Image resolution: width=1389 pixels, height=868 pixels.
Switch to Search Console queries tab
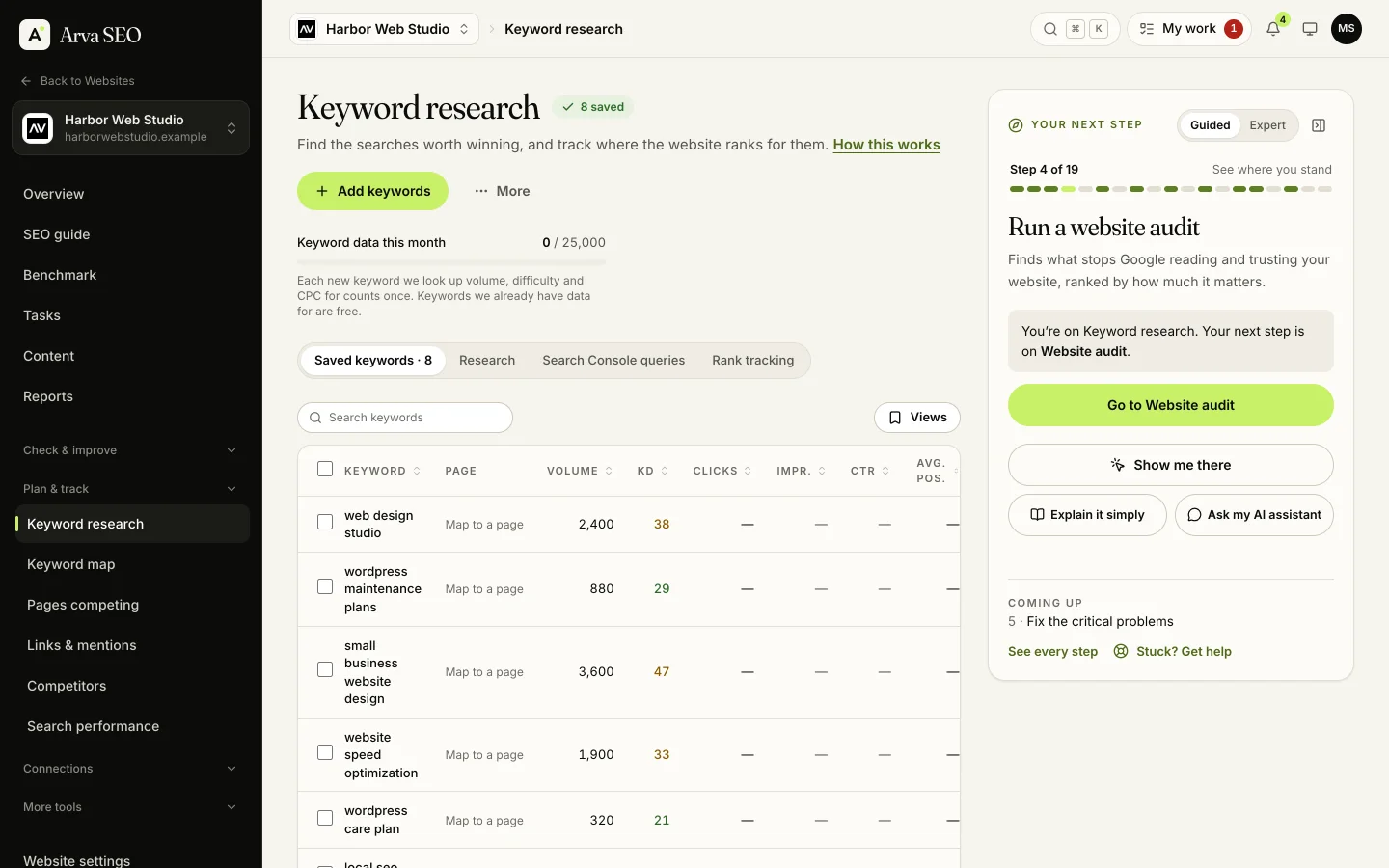pos(613,361)
